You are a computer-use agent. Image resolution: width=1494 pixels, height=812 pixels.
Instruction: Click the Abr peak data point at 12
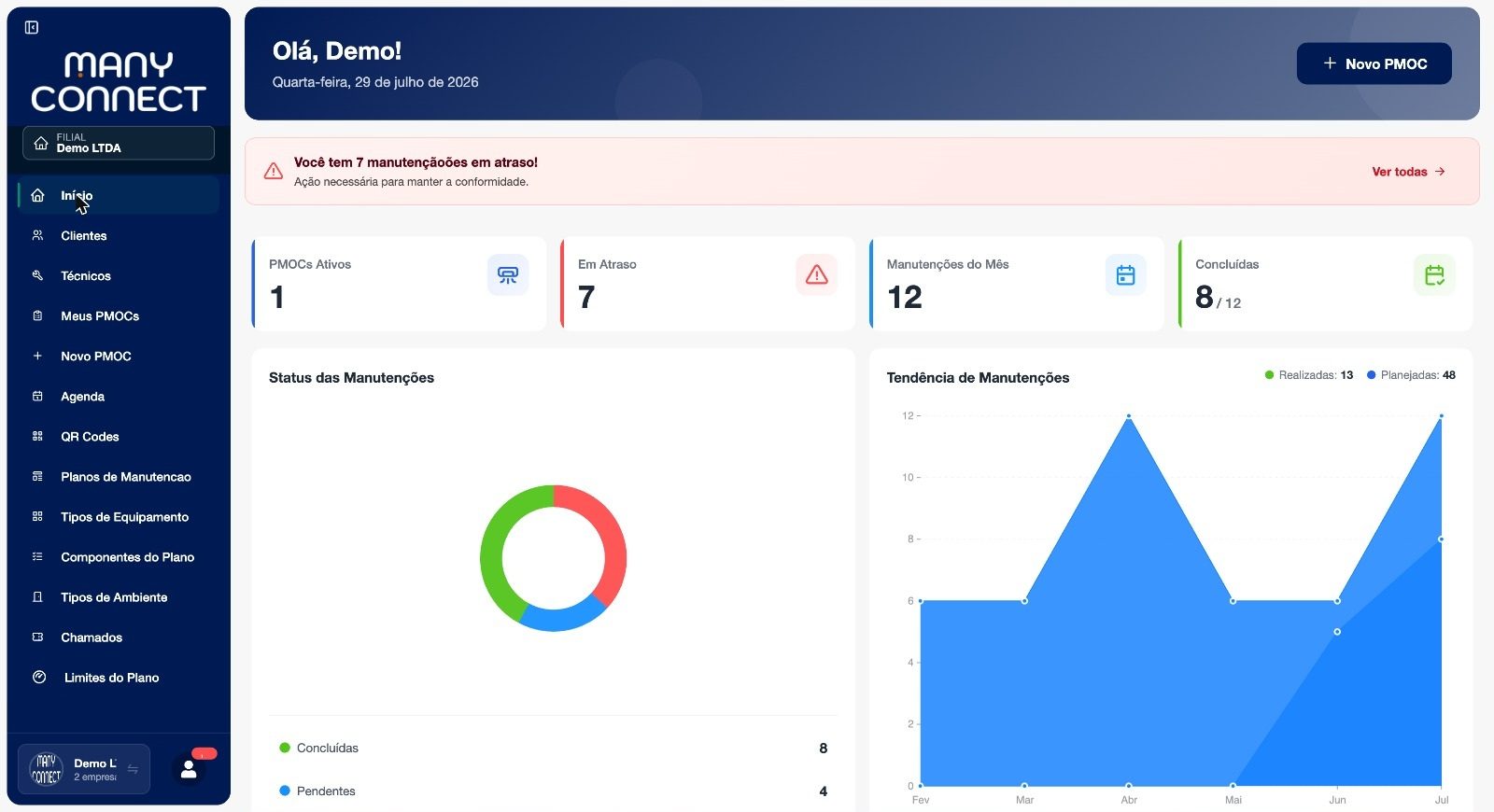(1129, 416)
